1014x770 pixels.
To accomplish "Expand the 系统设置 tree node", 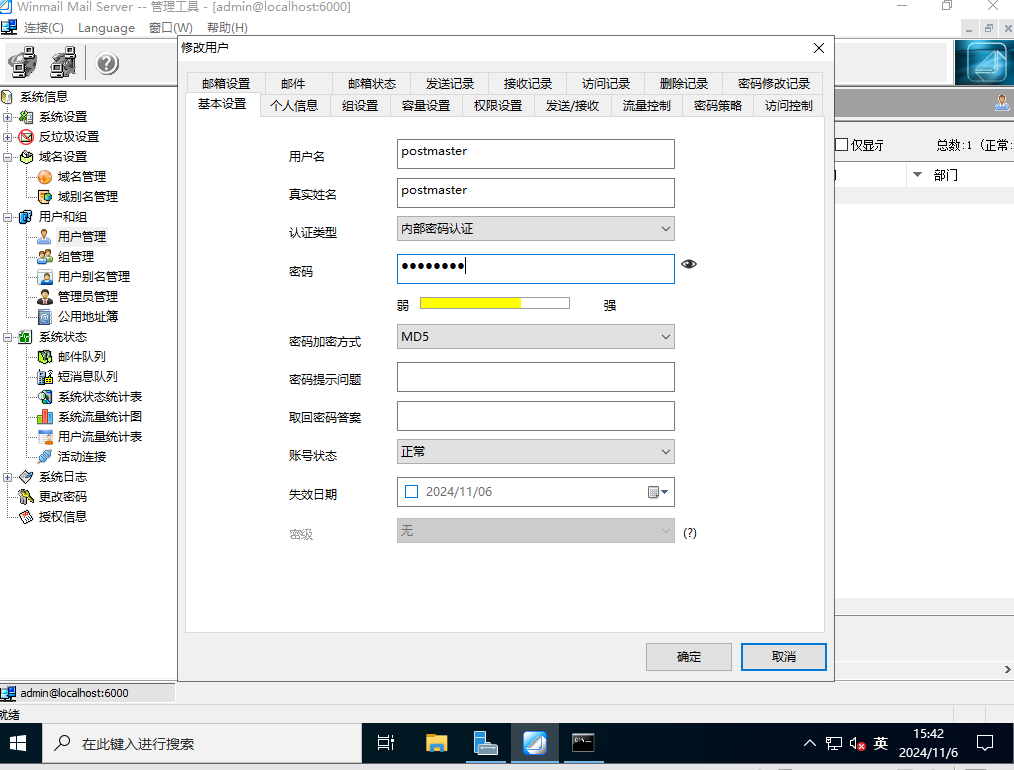I will pyautogui.click(x=8, y=117).
